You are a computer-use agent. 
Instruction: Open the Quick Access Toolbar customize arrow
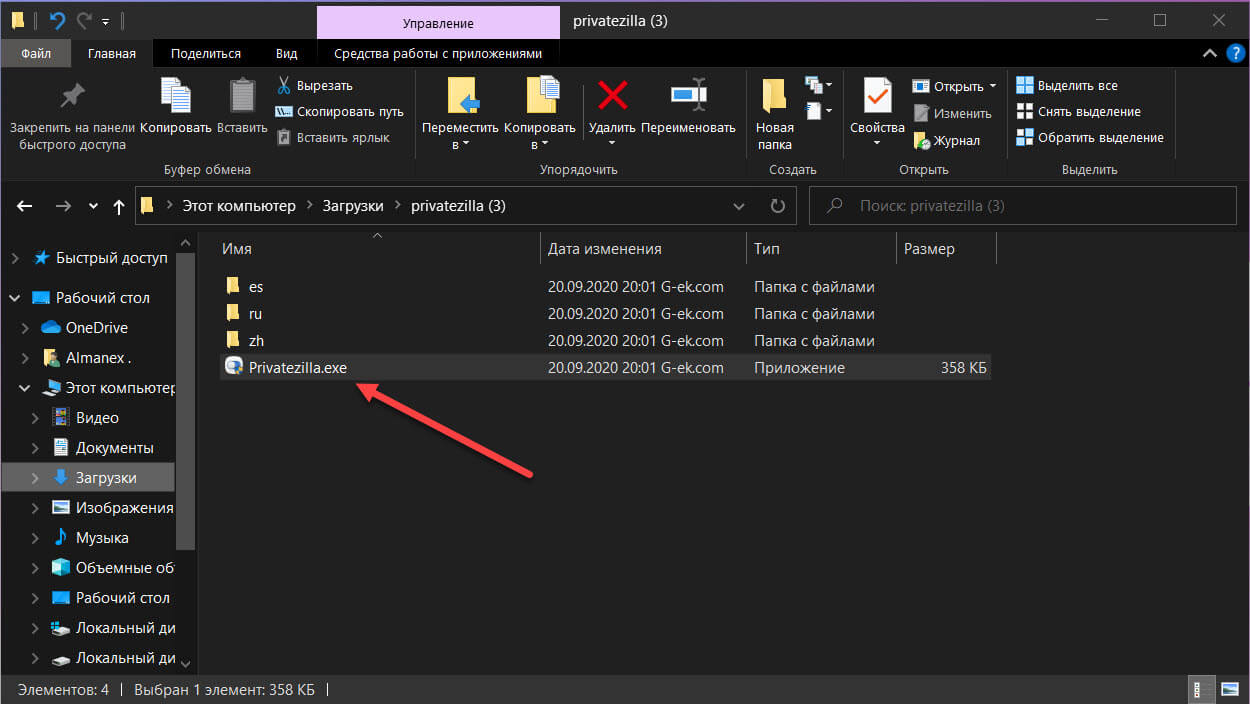tap(105, 21)
